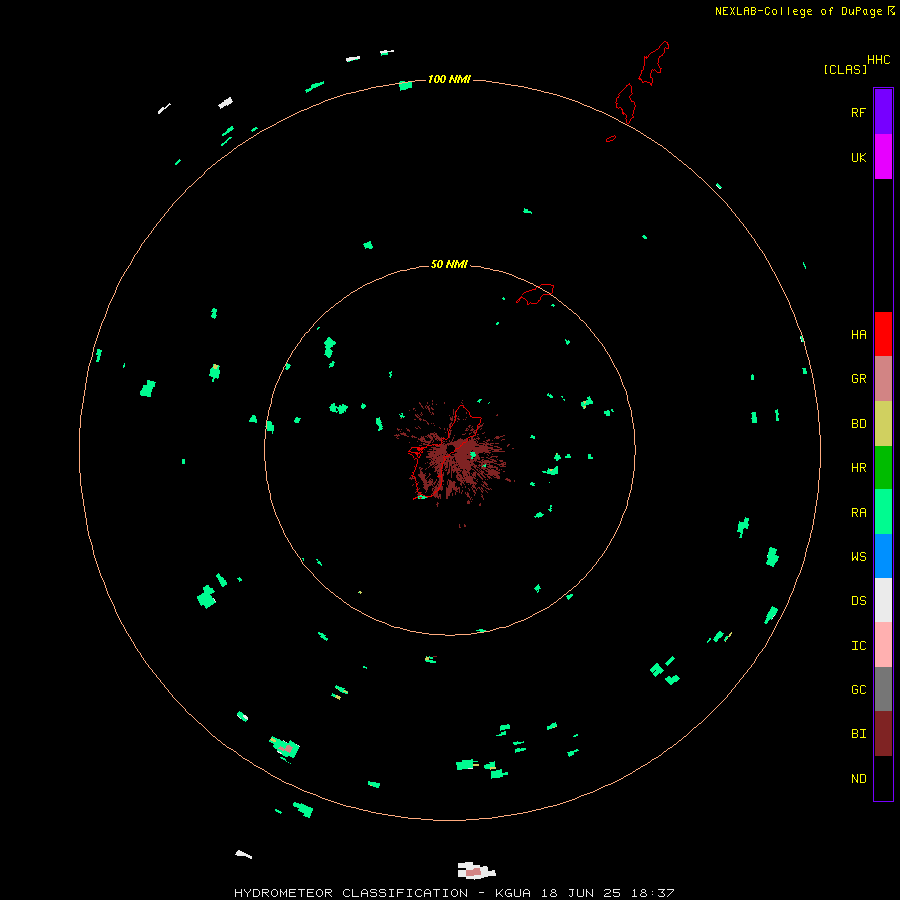Click the DS legend label
The height and width of the screenshot is (900, 900).
(x=858, y=600)
